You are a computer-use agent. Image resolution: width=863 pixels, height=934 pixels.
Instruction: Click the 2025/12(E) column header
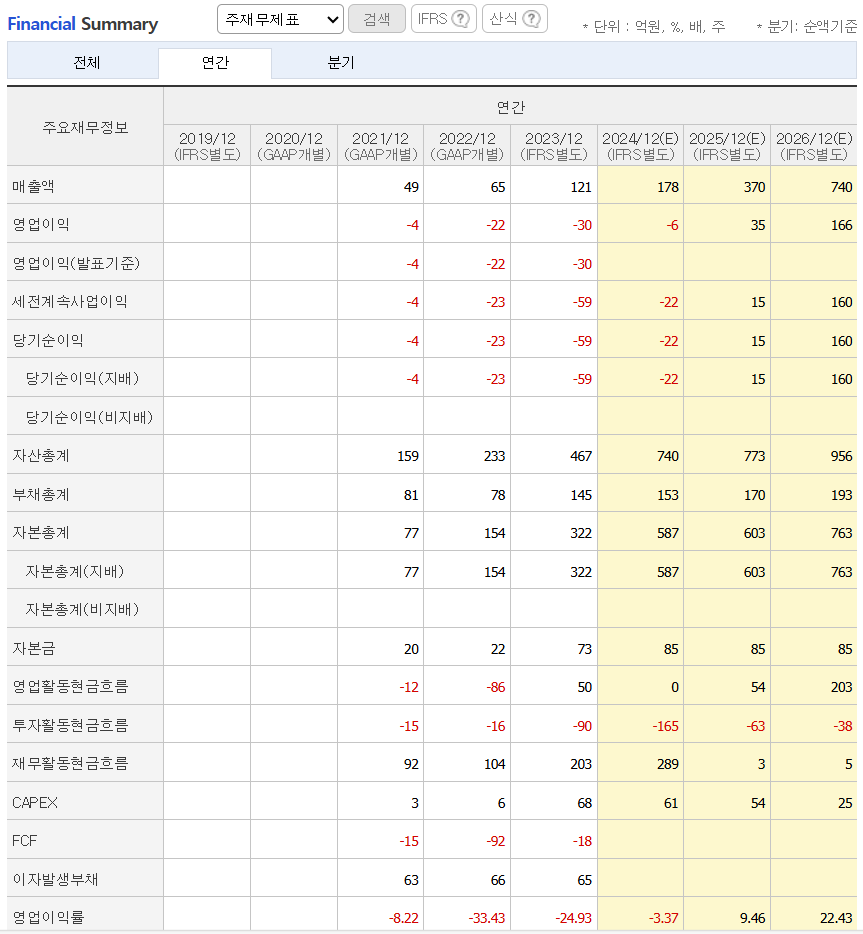727,146
